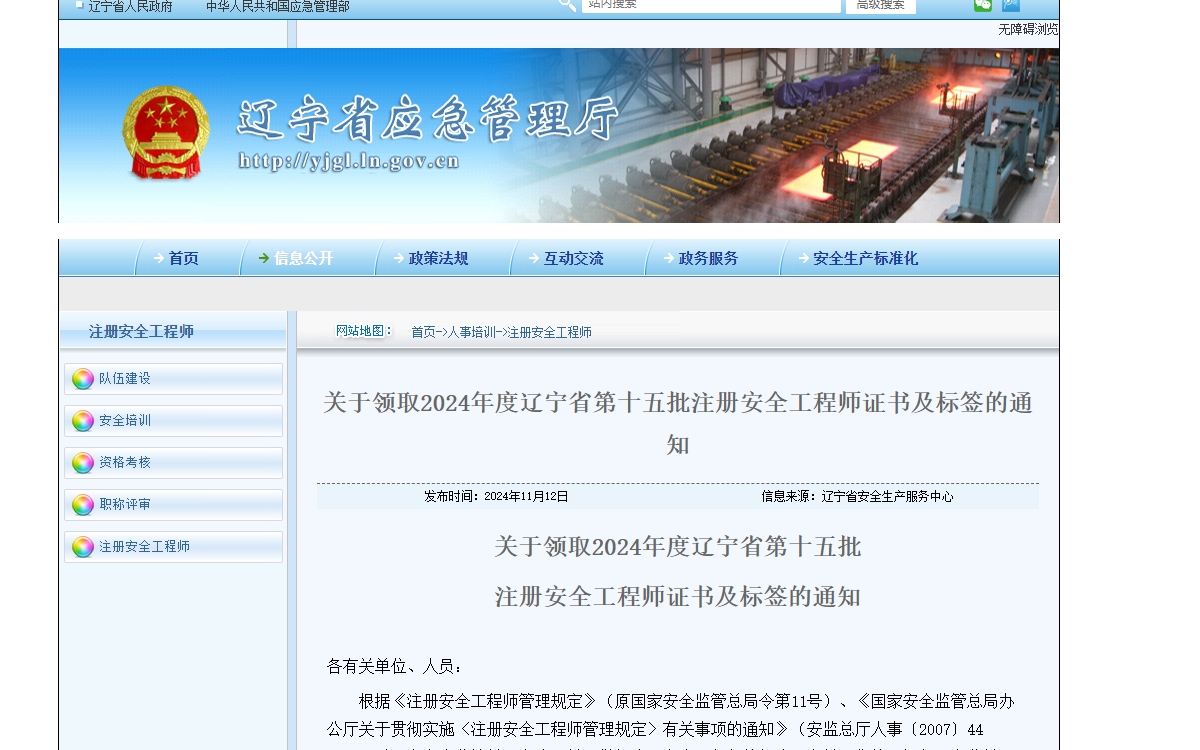
Task: Click the orb icon next to 职称评审
Action: pos(82,505)
